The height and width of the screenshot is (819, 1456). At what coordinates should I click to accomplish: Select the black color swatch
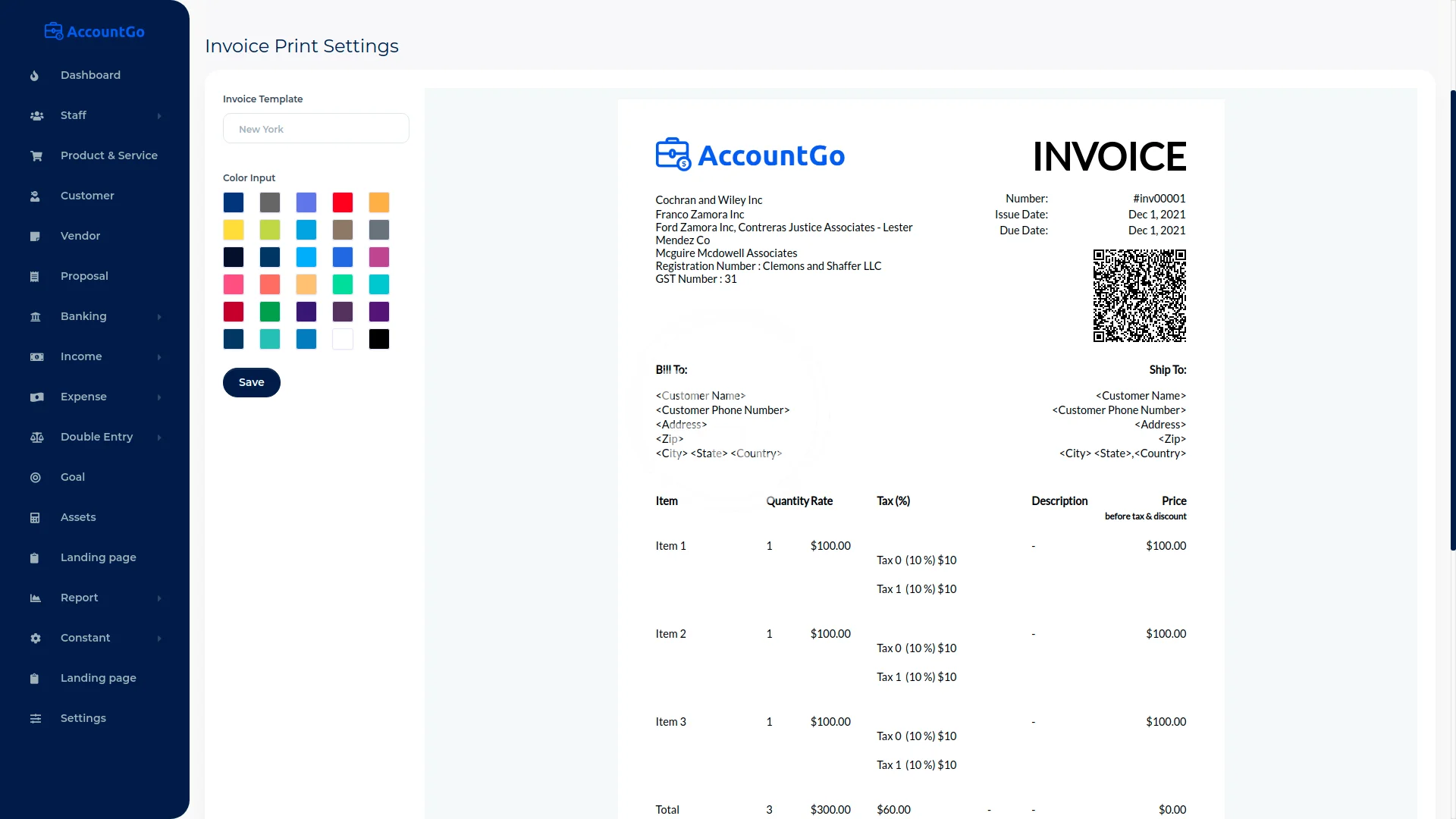click(x=378, y=339)
